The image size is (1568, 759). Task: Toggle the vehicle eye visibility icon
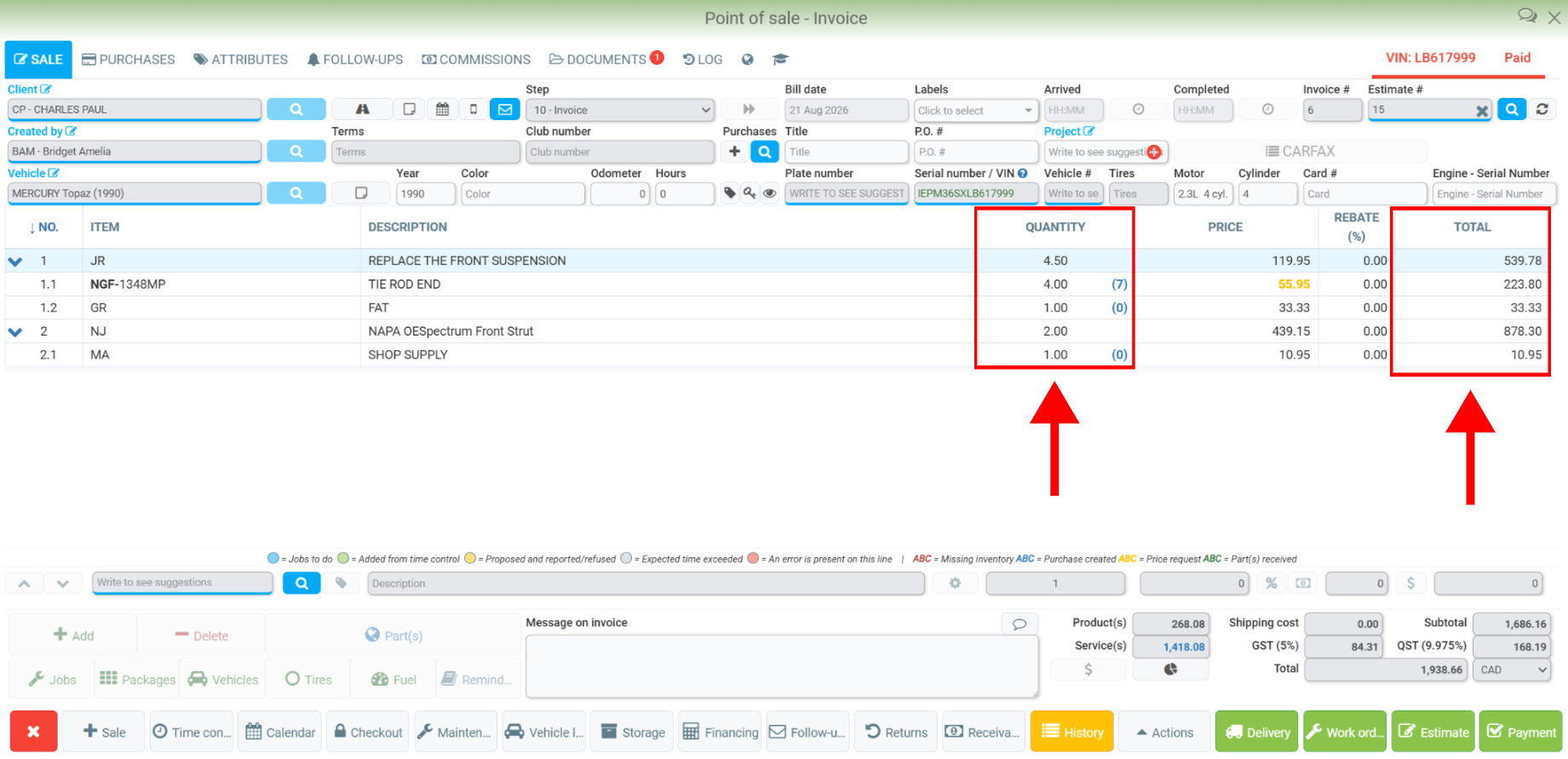coord(769,193)
